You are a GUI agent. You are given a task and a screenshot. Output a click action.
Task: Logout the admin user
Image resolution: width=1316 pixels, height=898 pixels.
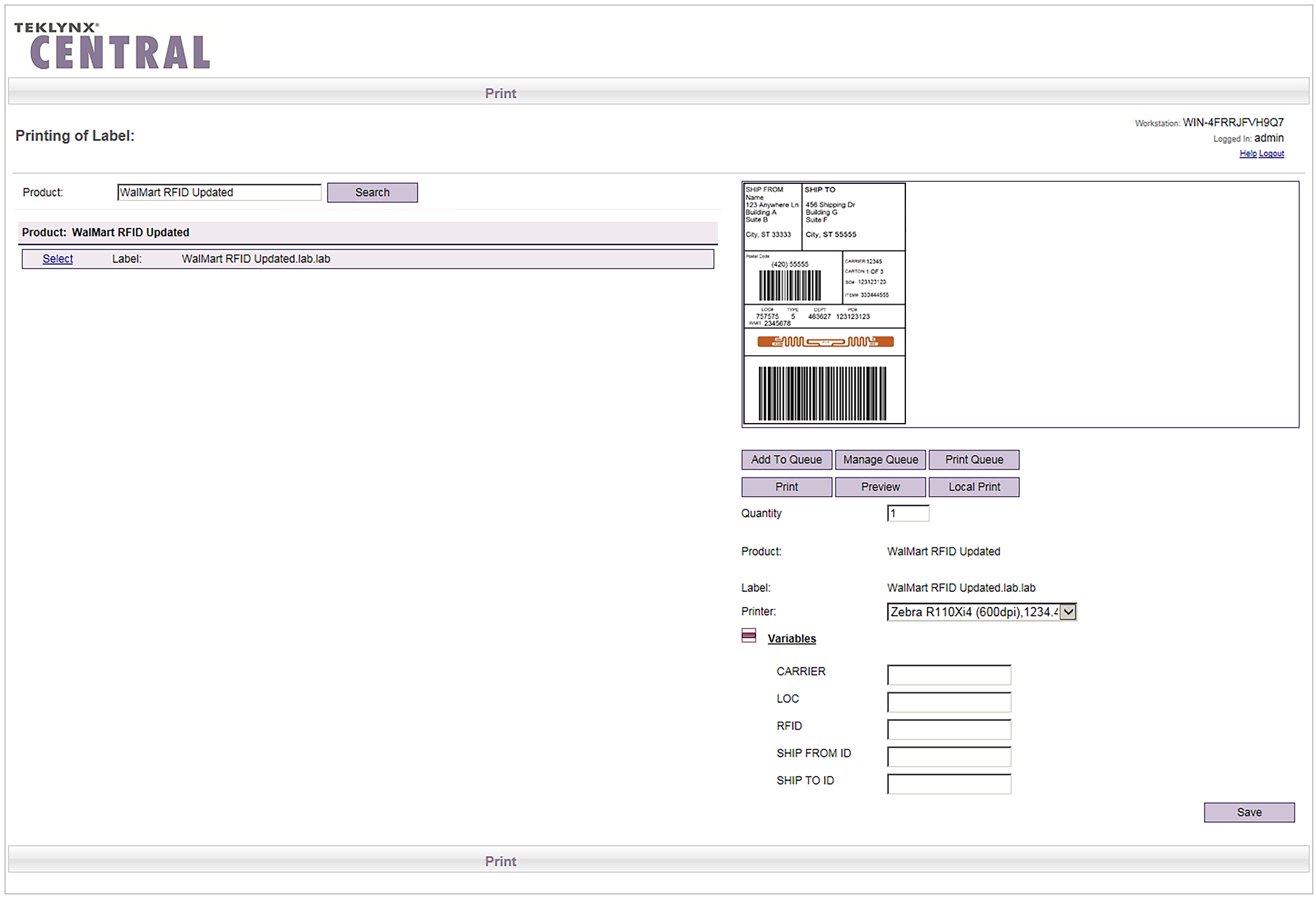[x=1271, y=153]
